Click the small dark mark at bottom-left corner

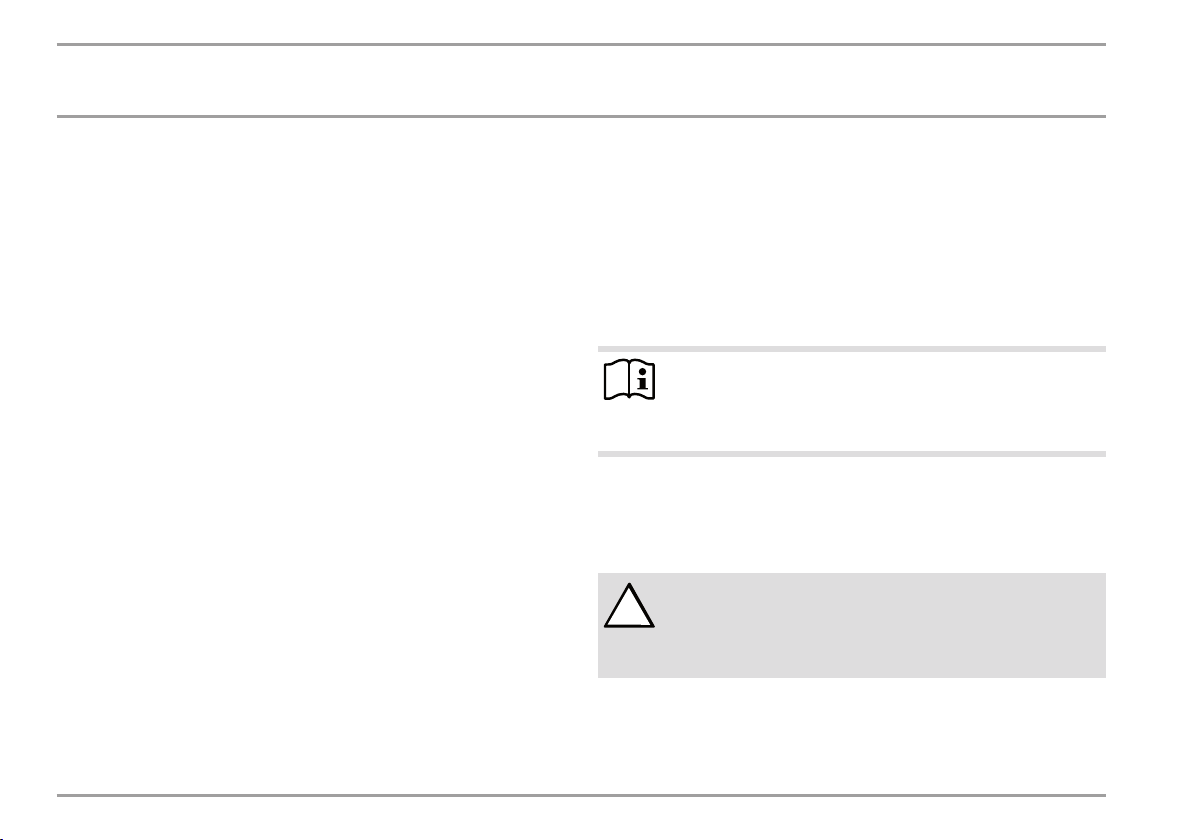pos(2,838)
